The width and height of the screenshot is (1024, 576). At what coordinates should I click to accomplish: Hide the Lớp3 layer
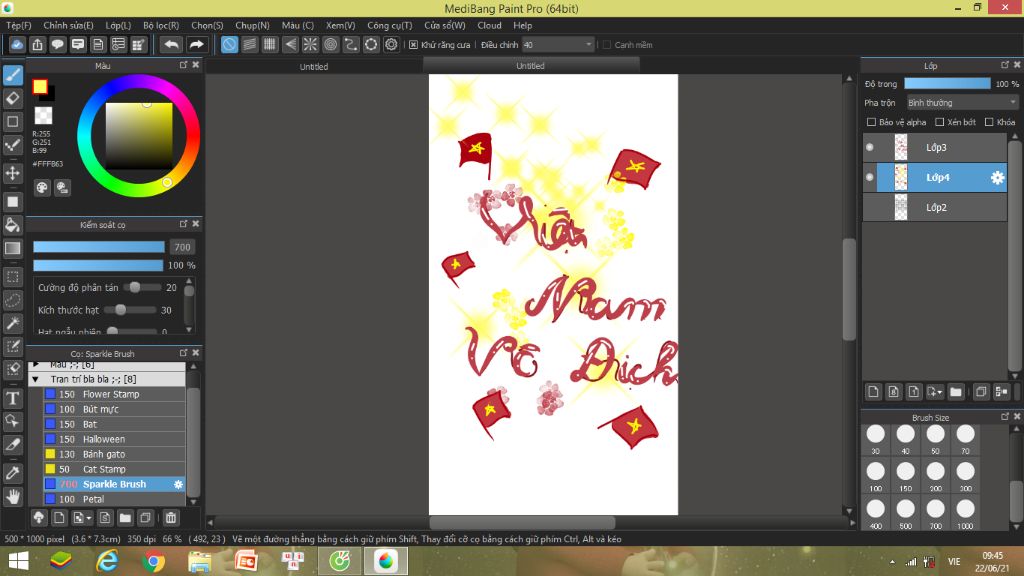click(x=870, y=148)
